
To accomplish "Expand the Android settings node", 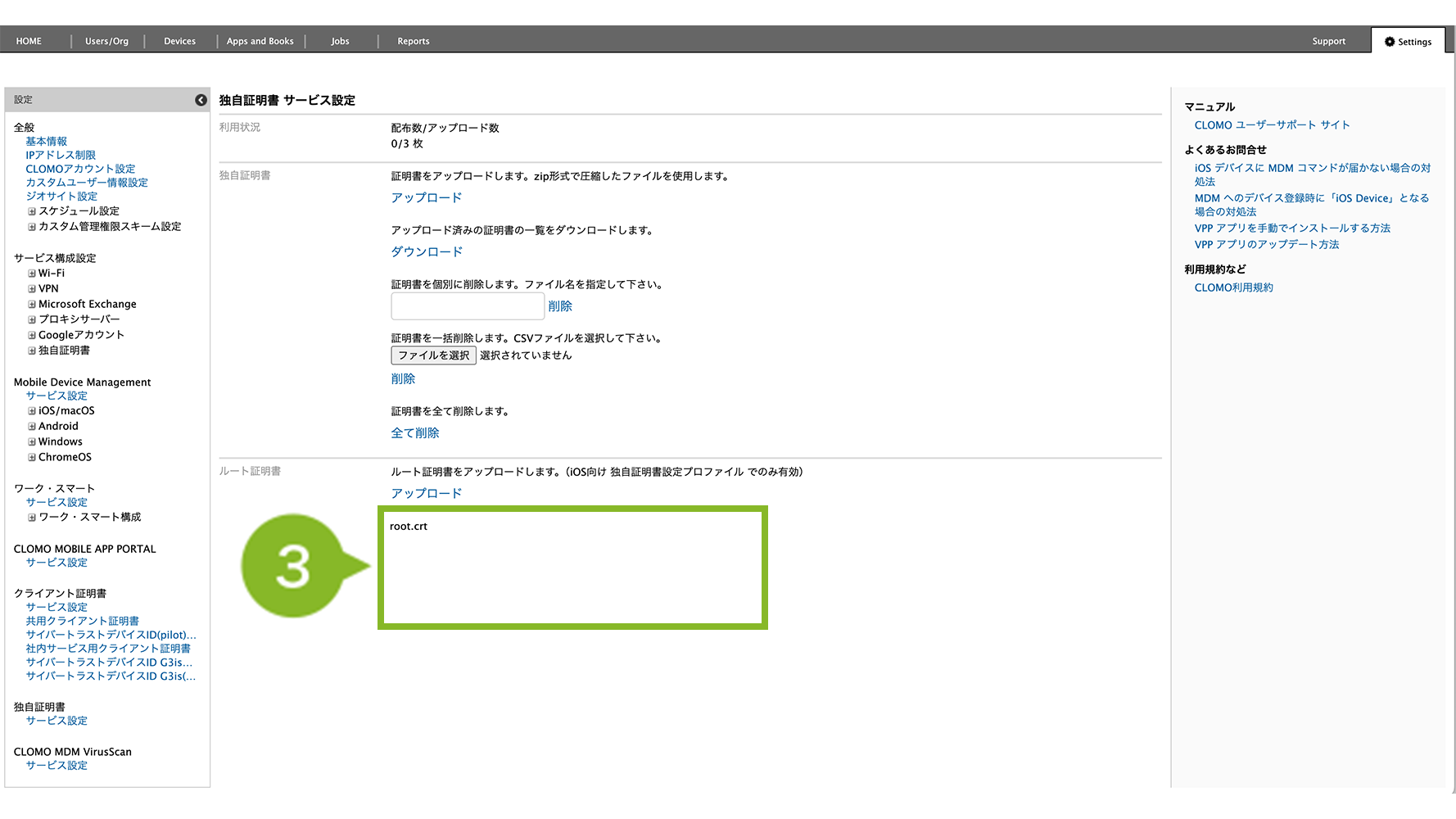I will point(32,427).
